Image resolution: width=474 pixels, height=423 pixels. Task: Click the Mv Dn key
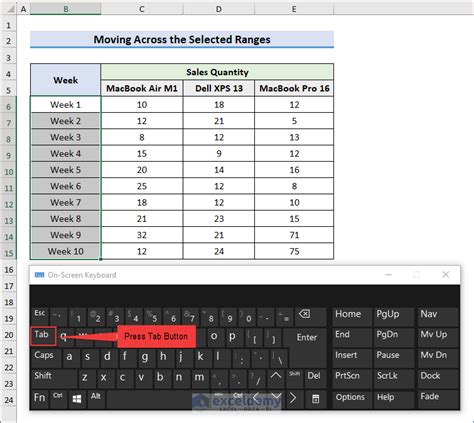(438, 357)
